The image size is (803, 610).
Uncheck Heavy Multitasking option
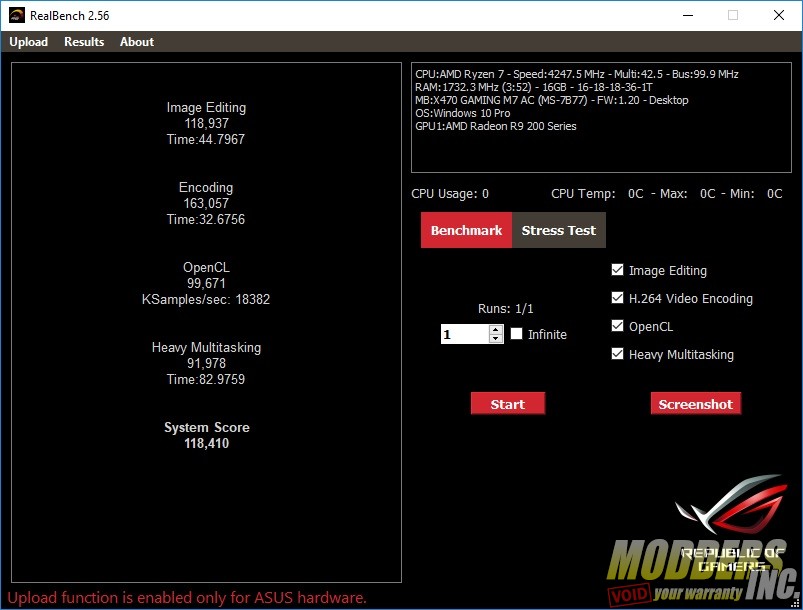click(617, 354)
